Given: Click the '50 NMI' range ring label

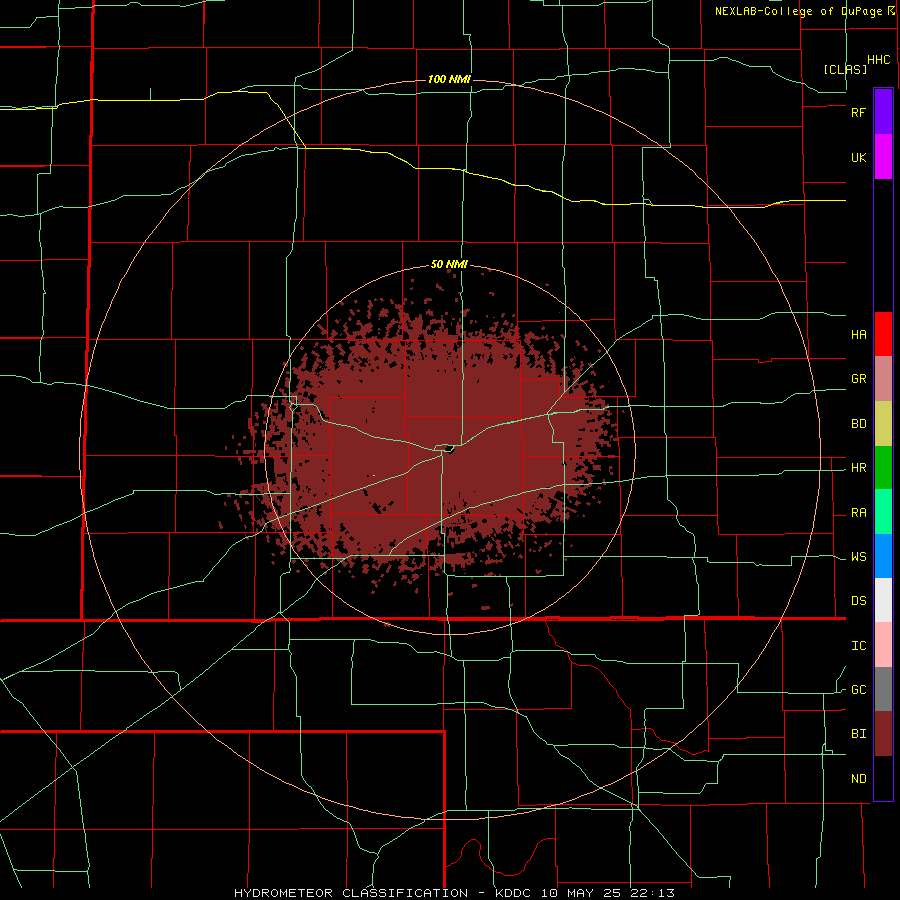Looking at the screenshot, I should tap(449, 265).
